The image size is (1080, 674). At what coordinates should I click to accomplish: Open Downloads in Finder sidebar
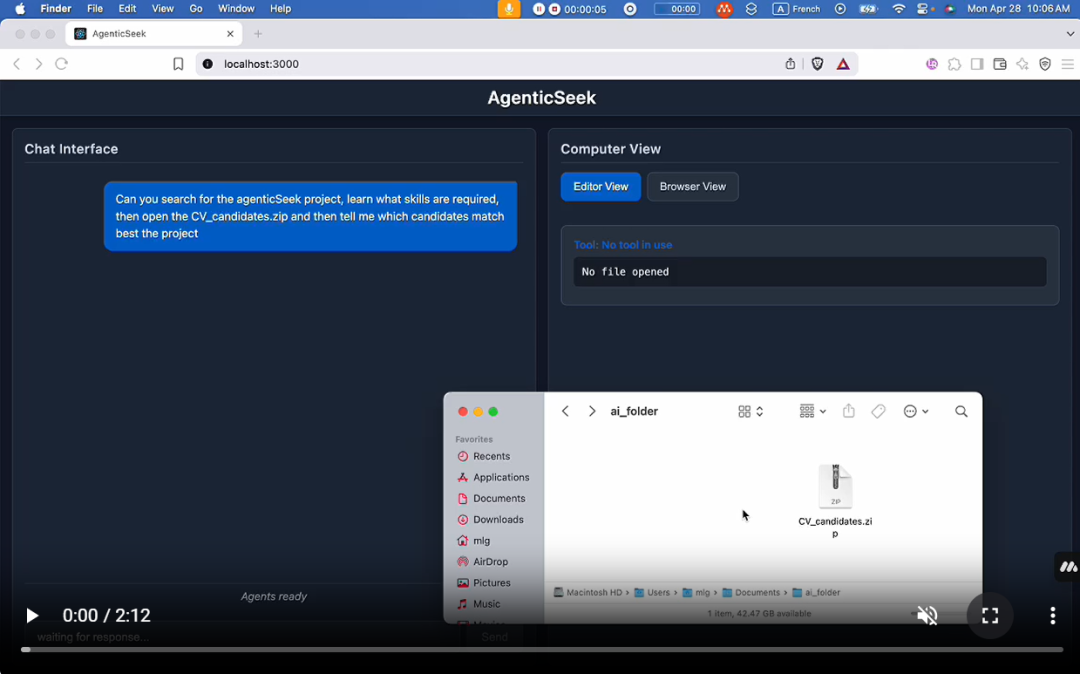click(498, 520)
